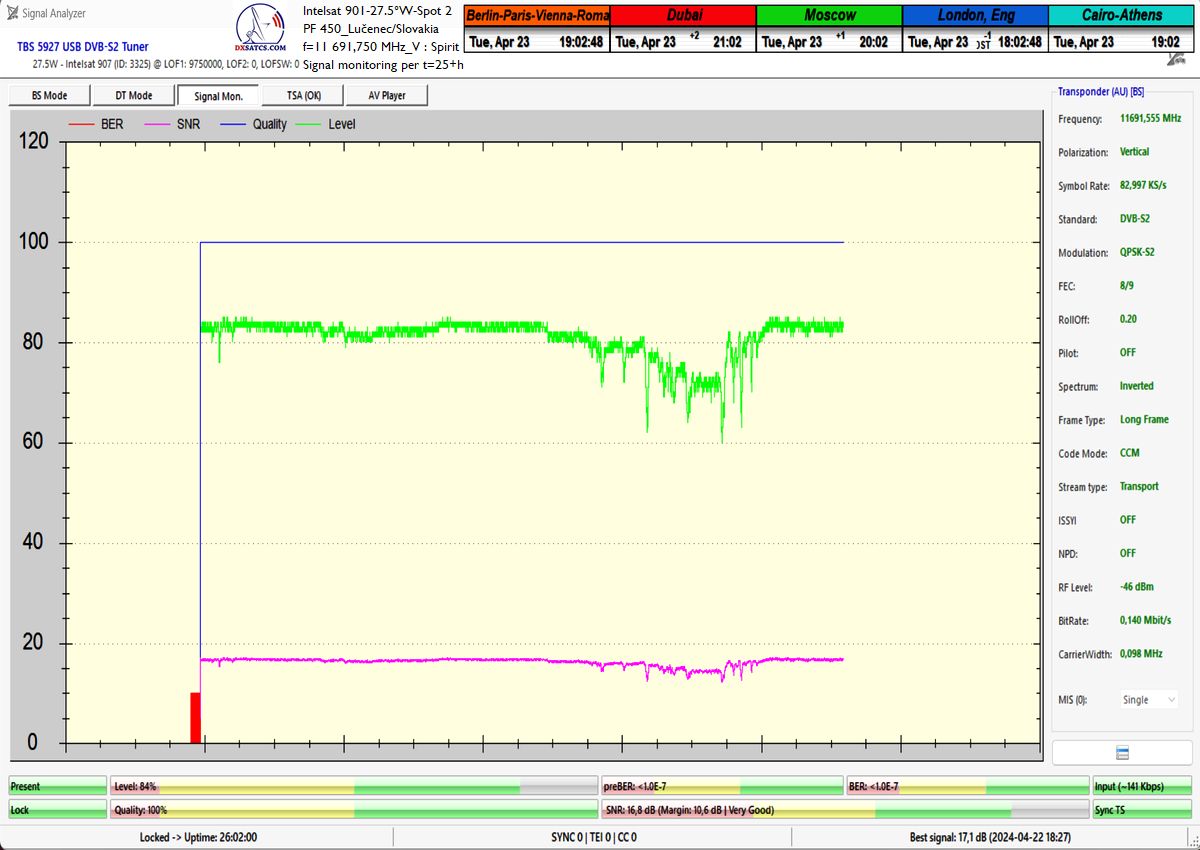Open the MIS Single dropdown
The image size is (1200, 850).
tap(1148, 700)
